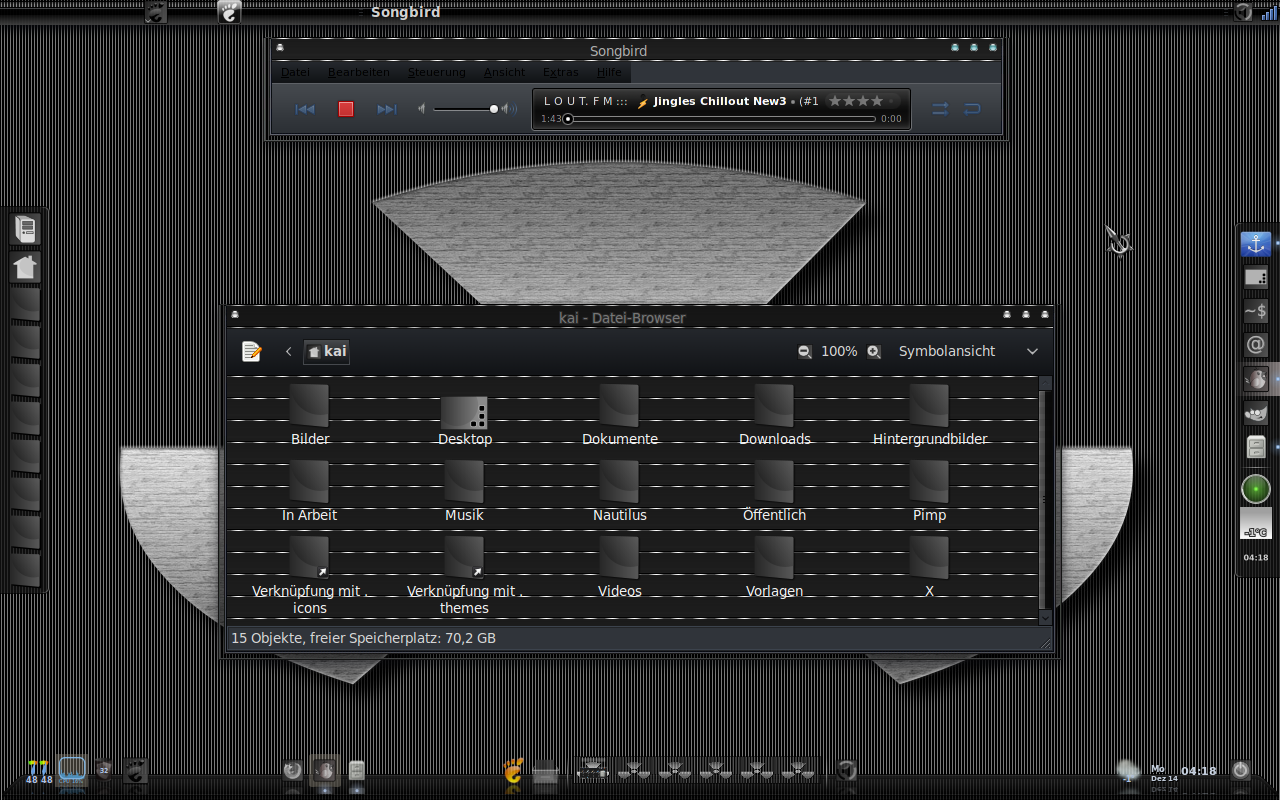Open the Songbird window menu icon
The width and height of the screenshot is (1280, 800).
pyautogui.click(x=280, y=47)
